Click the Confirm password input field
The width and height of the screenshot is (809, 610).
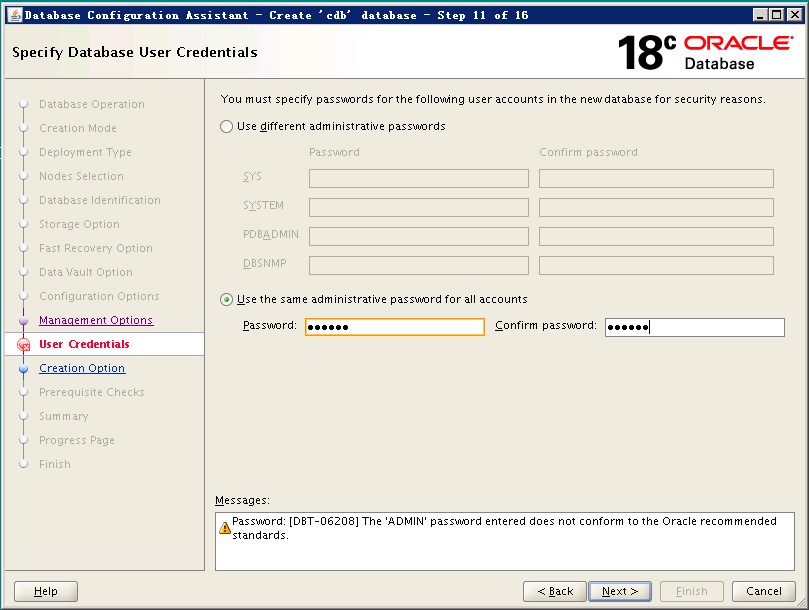point(694,327)
